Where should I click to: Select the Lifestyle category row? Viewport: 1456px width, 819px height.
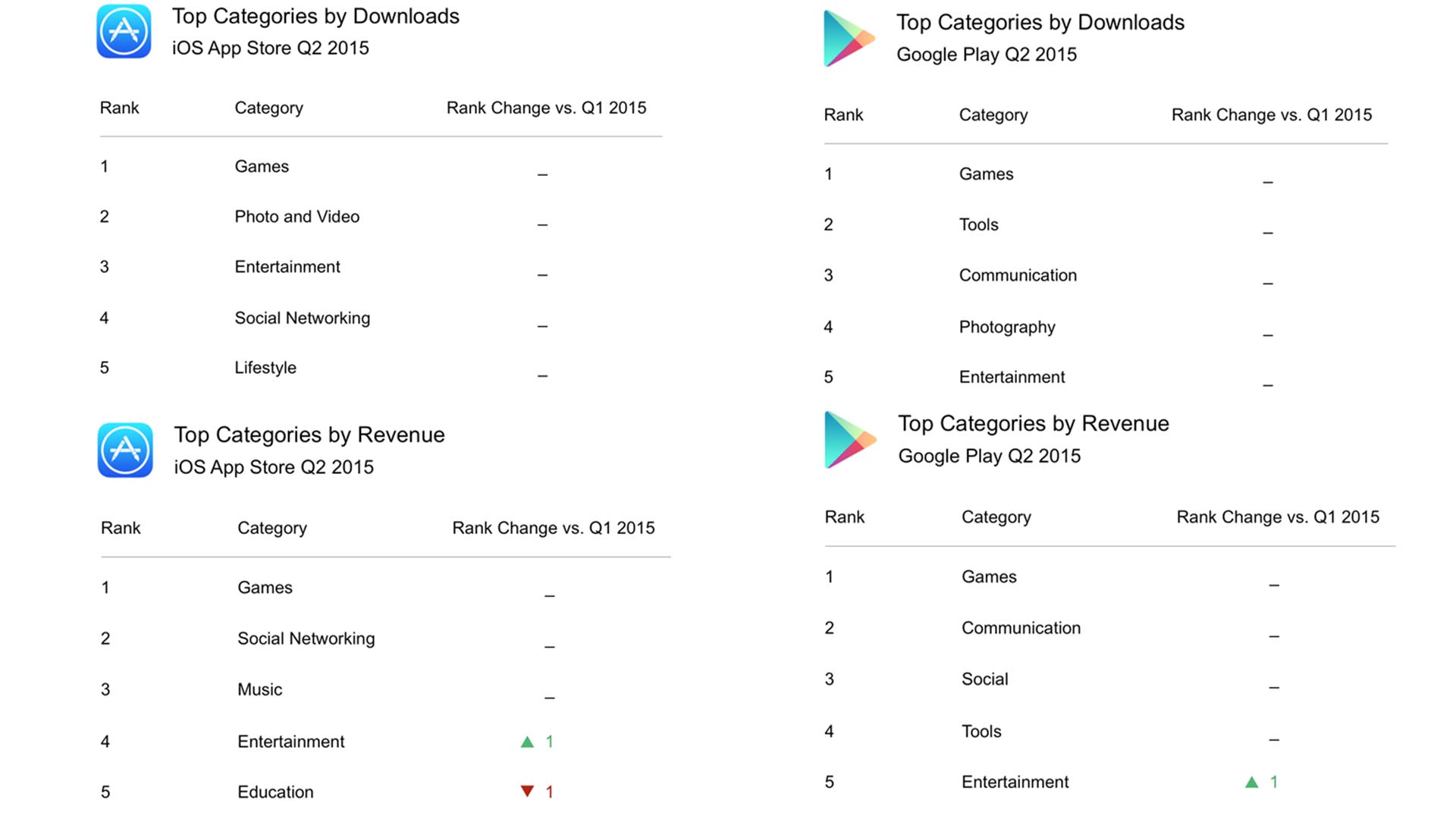tap(265, 368)
